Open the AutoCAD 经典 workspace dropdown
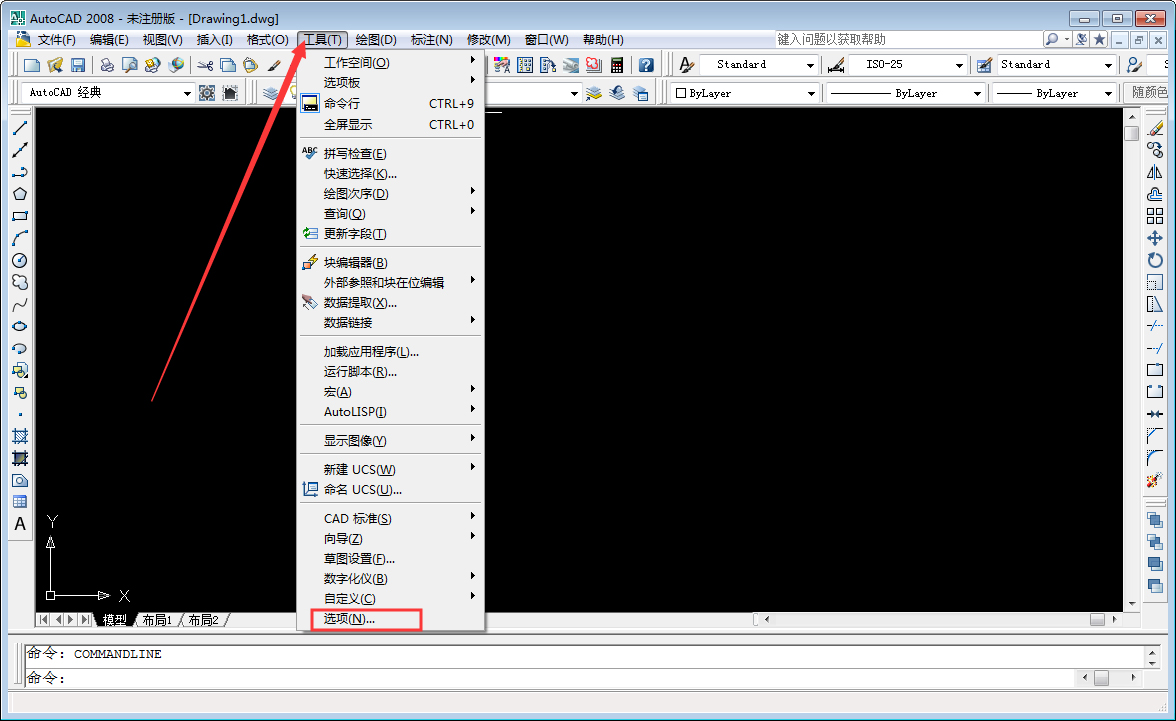This screenshot has height=721, width=1176. 190,92
